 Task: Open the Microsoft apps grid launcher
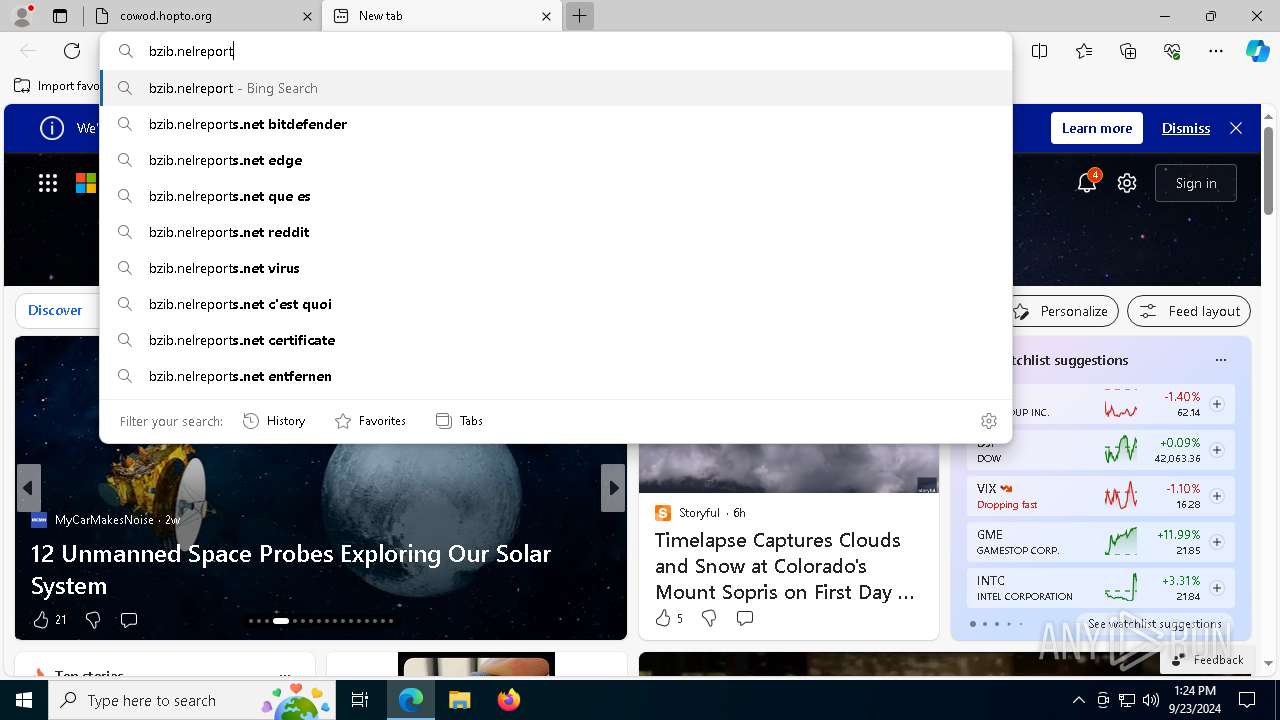[x=48, y=183]
